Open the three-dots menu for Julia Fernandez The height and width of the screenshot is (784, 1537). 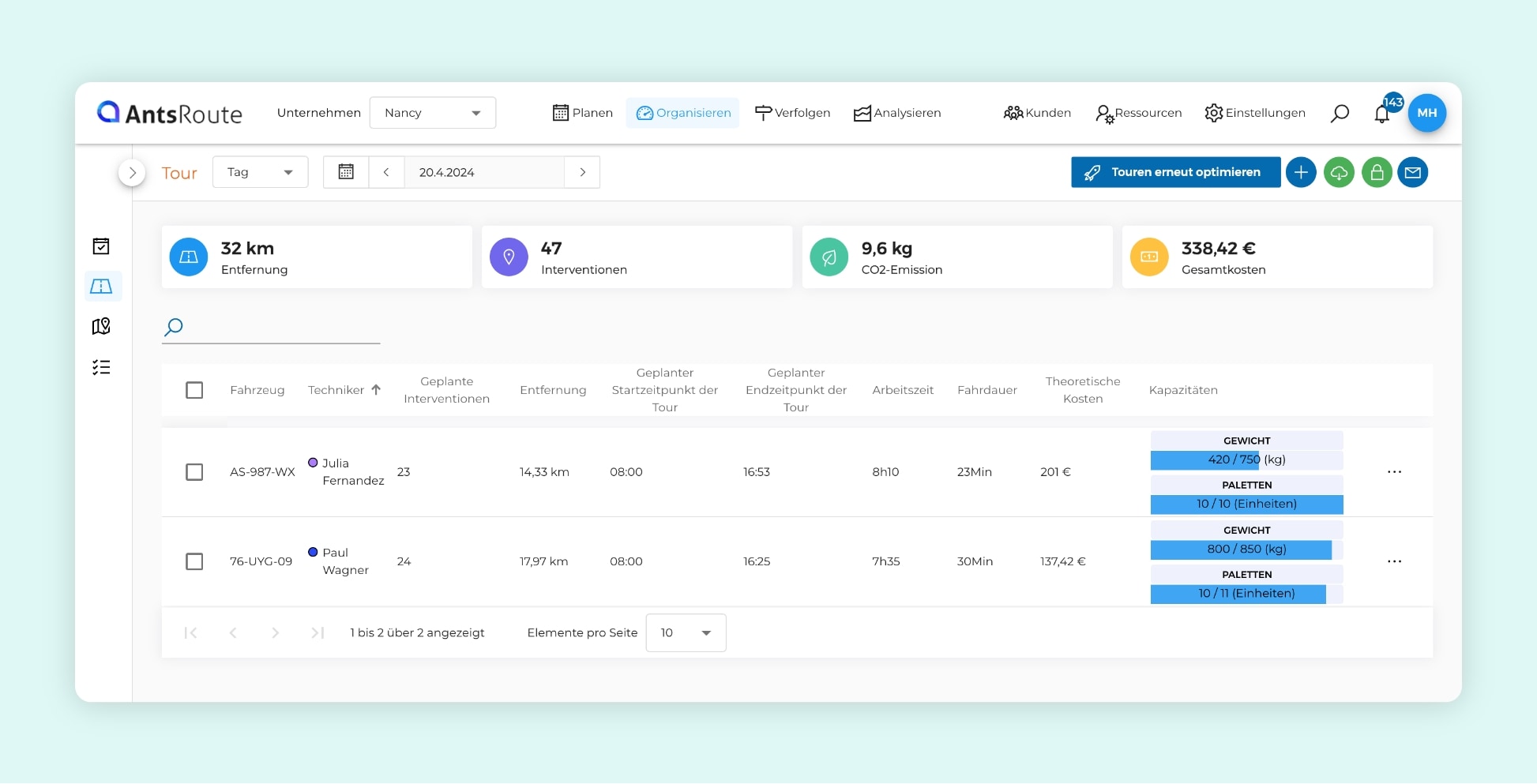pos(1394,472)
